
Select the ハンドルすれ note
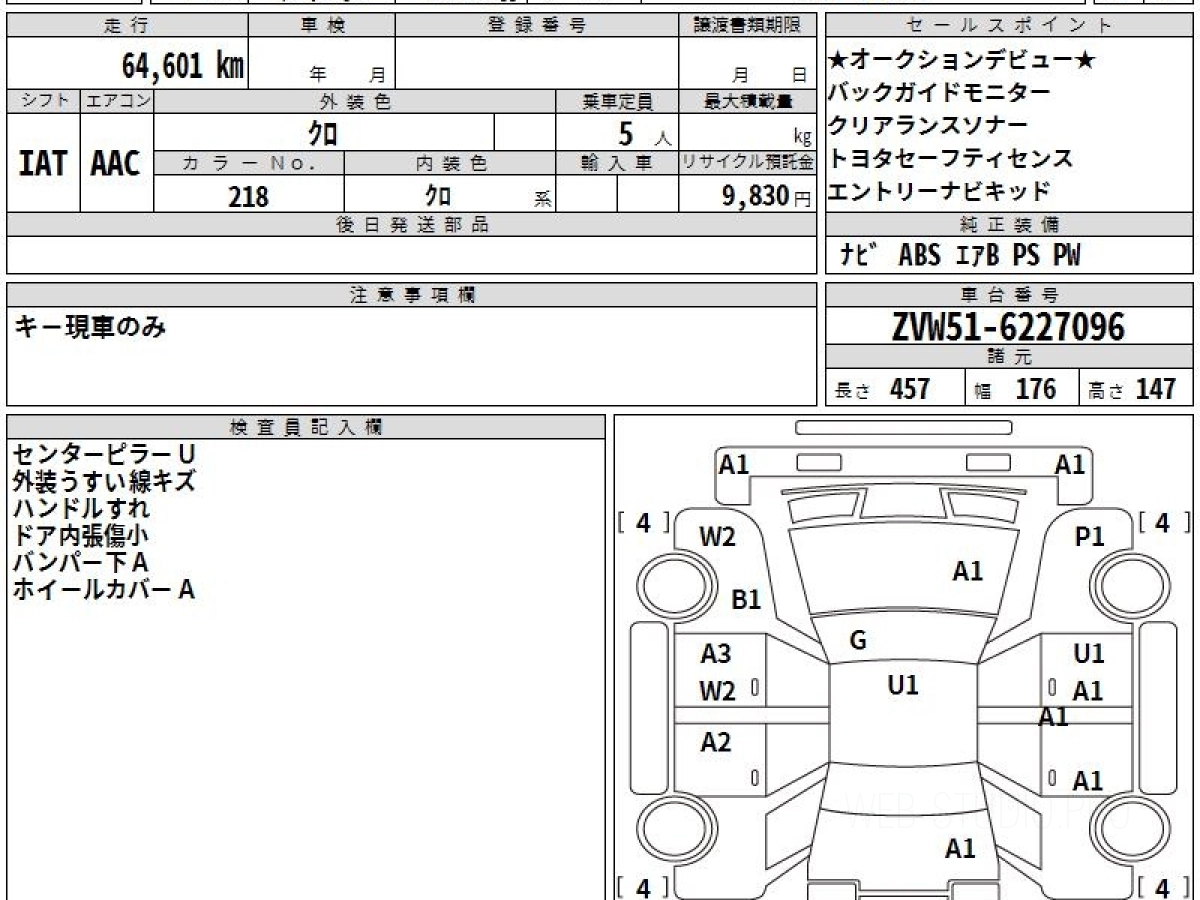point(80,509)
